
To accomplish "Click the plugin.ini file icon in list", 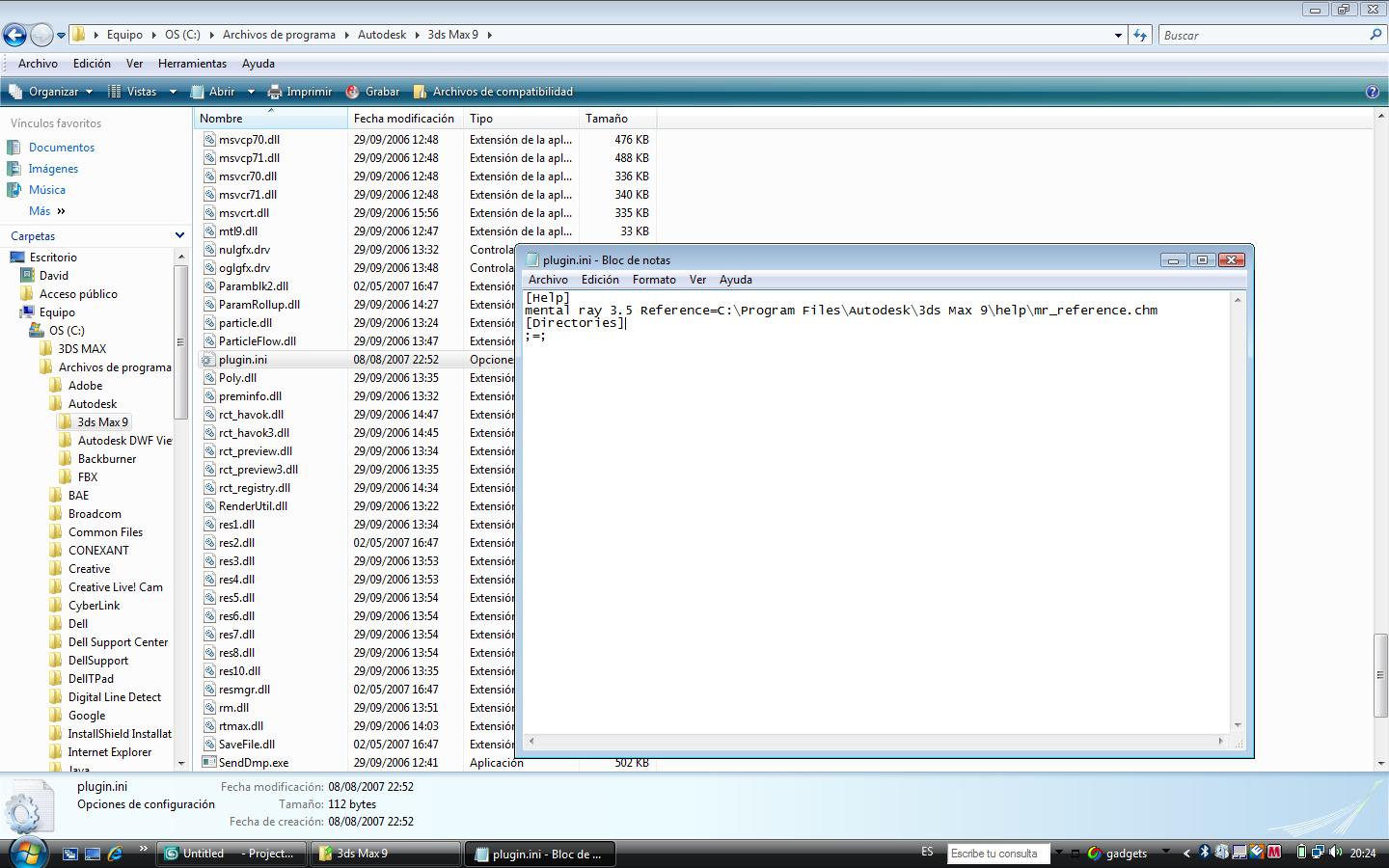I will pyautogui.click(x=209, y=360).
